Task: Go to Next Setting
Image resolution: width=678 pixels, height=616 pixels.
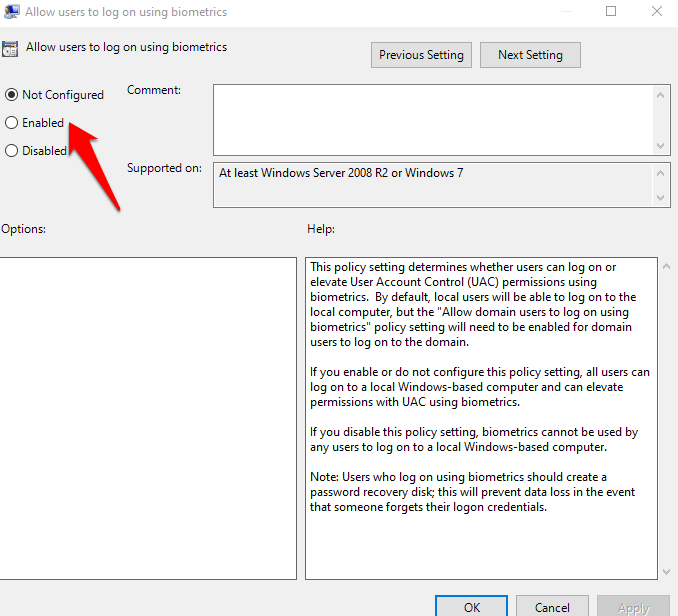Action: click(530, 55)
